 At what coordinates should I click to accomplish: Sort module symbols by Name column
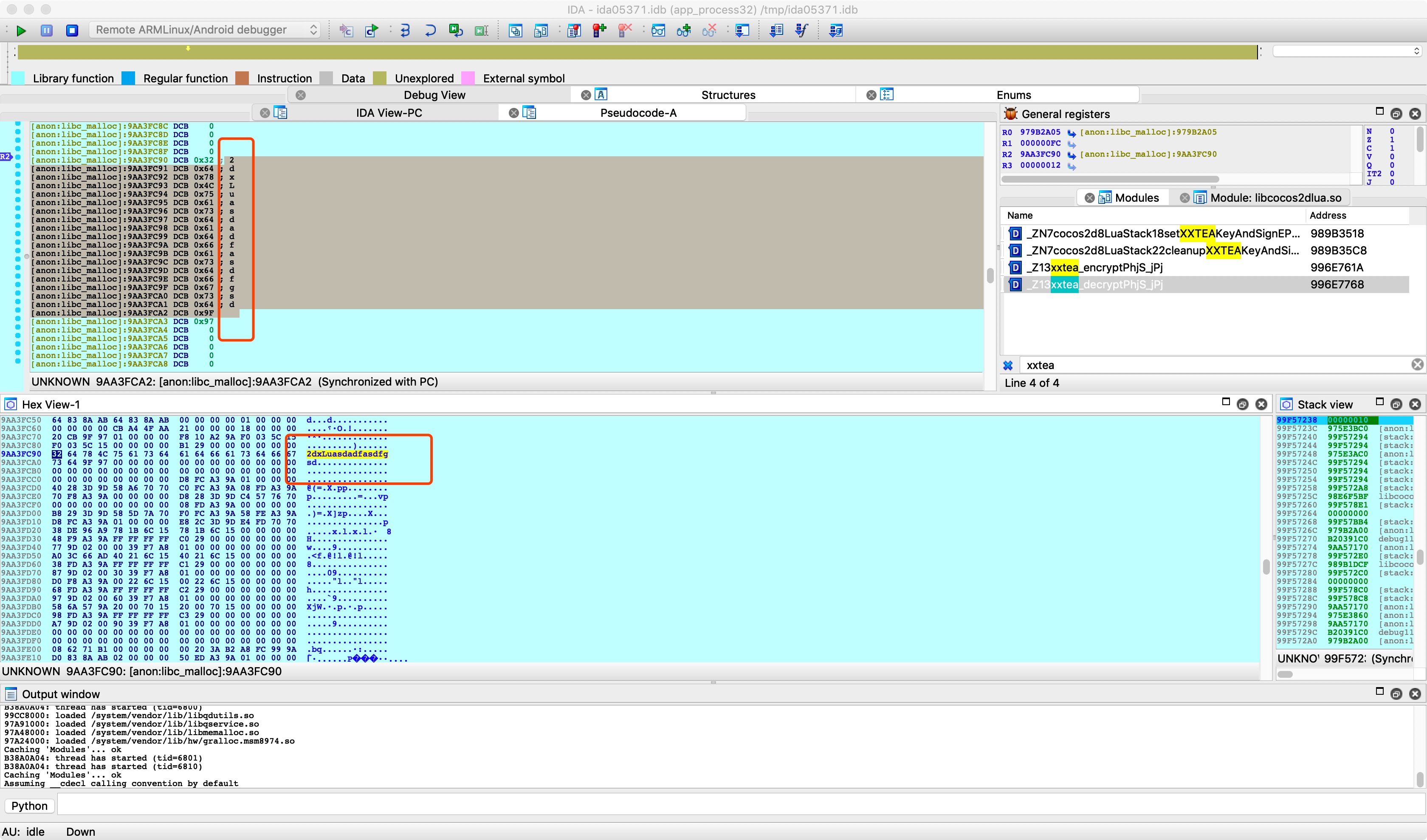[x=1153, y=215]
